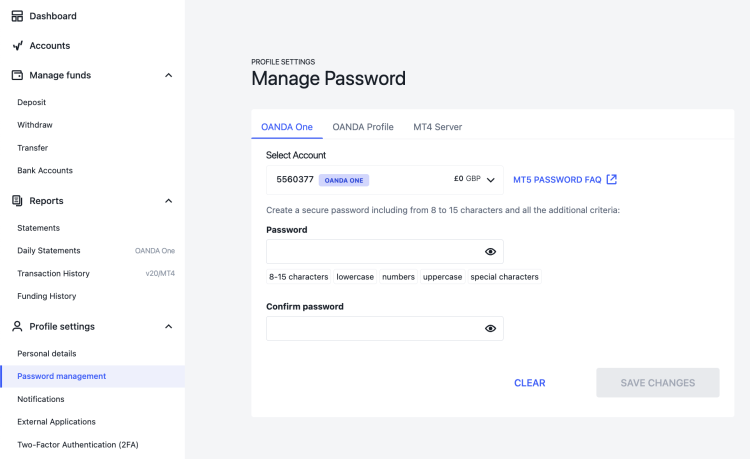
Task: Click the numbers criteria chip
Action: (x=398, y=277)
